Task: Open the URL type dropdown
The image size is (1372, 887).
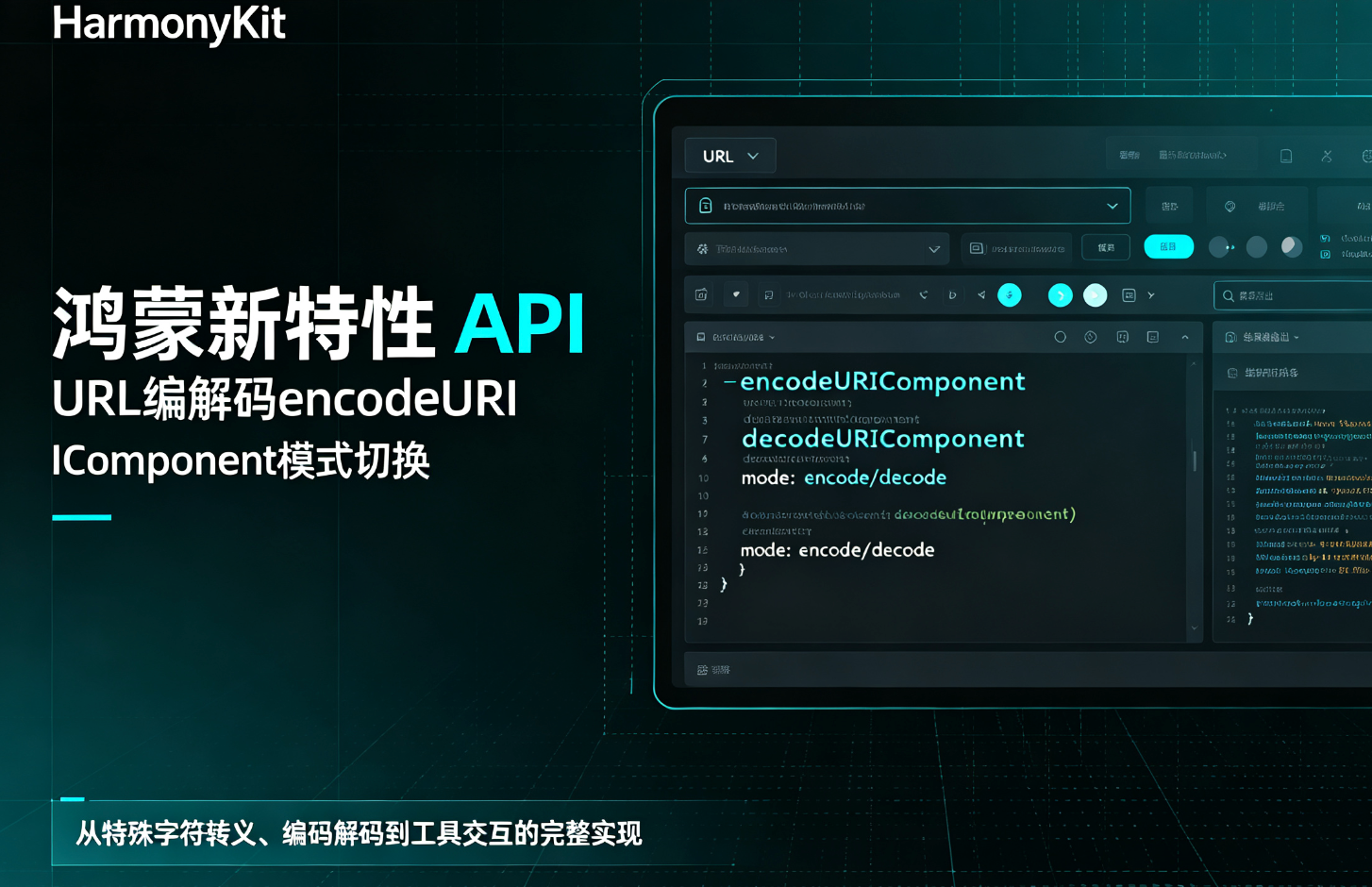Action: (x=730, y=156)
